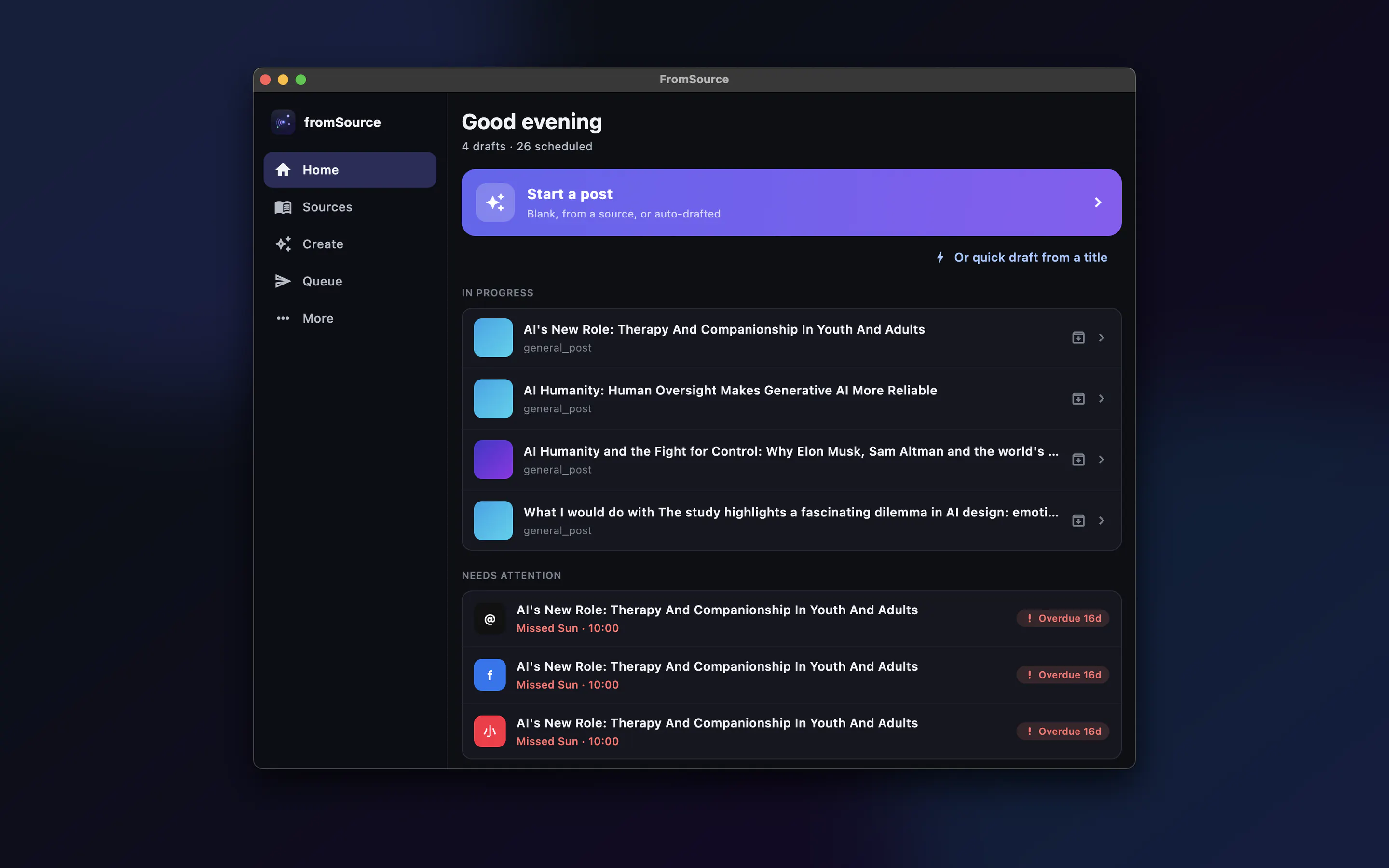
Task: Archive the AI's New Role in-progress draft
Action: pyautogui.click(x=1078, y=338)
